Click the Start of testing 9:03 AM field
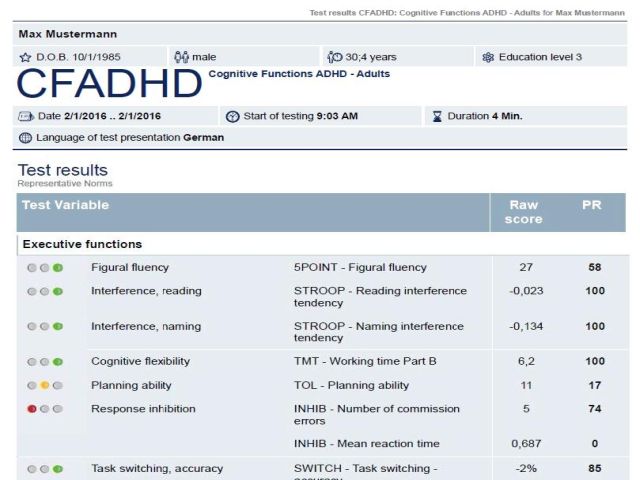The height and width of the screenshot is (480, 640). (321, 116)
